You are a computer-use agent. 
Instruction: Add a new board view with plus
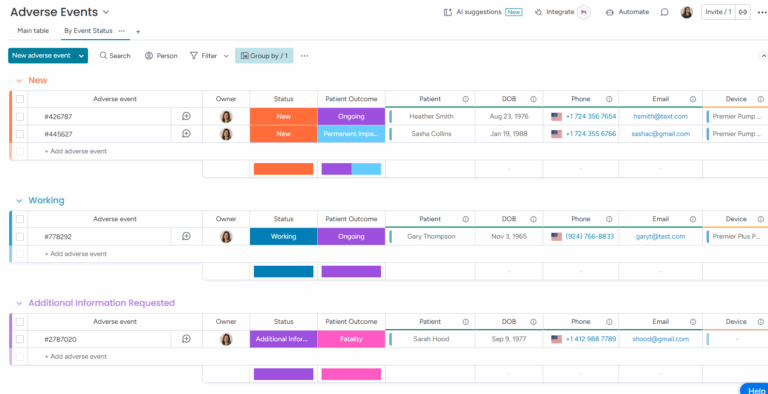pyautogui.click(x=138, y=32)
